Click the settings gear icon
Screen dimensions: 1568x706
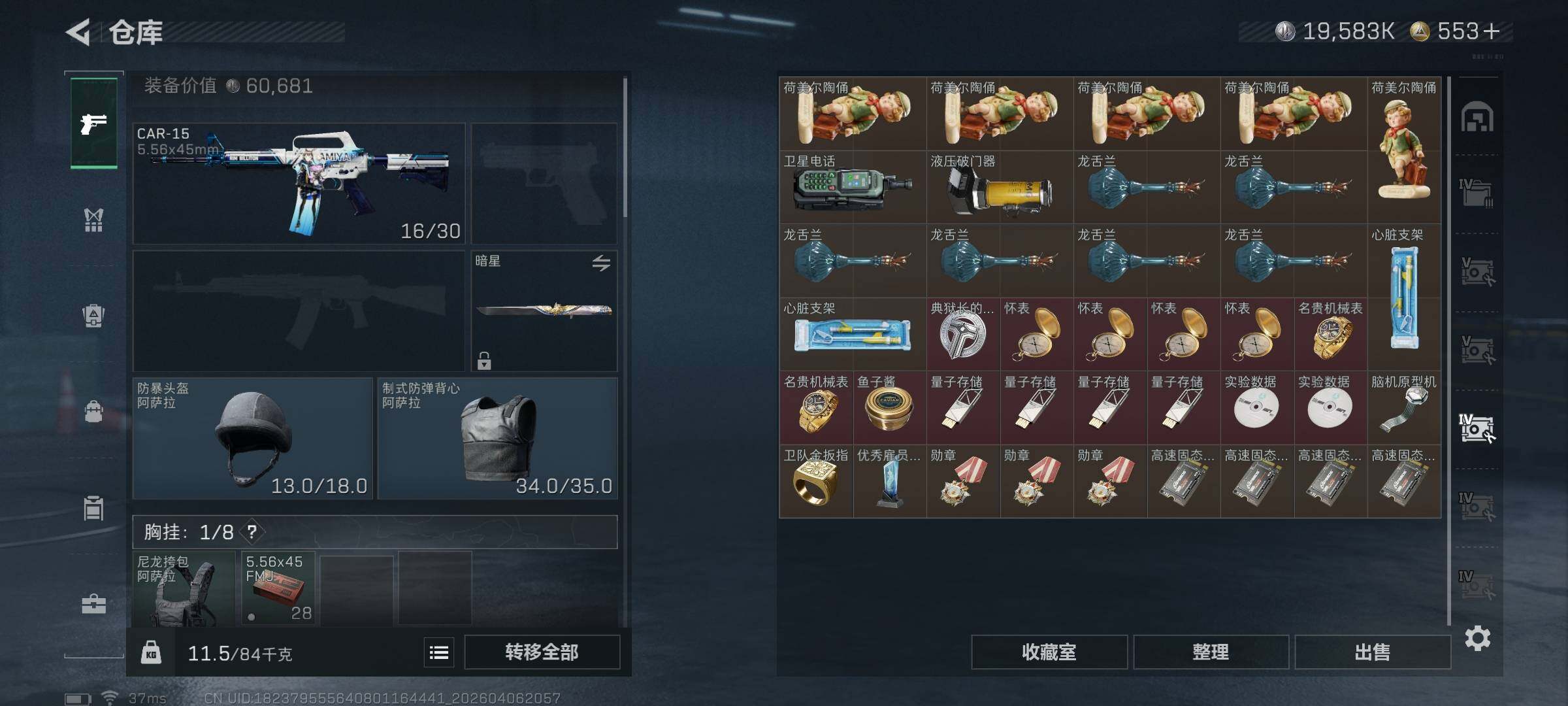[x=1477, y=638]
